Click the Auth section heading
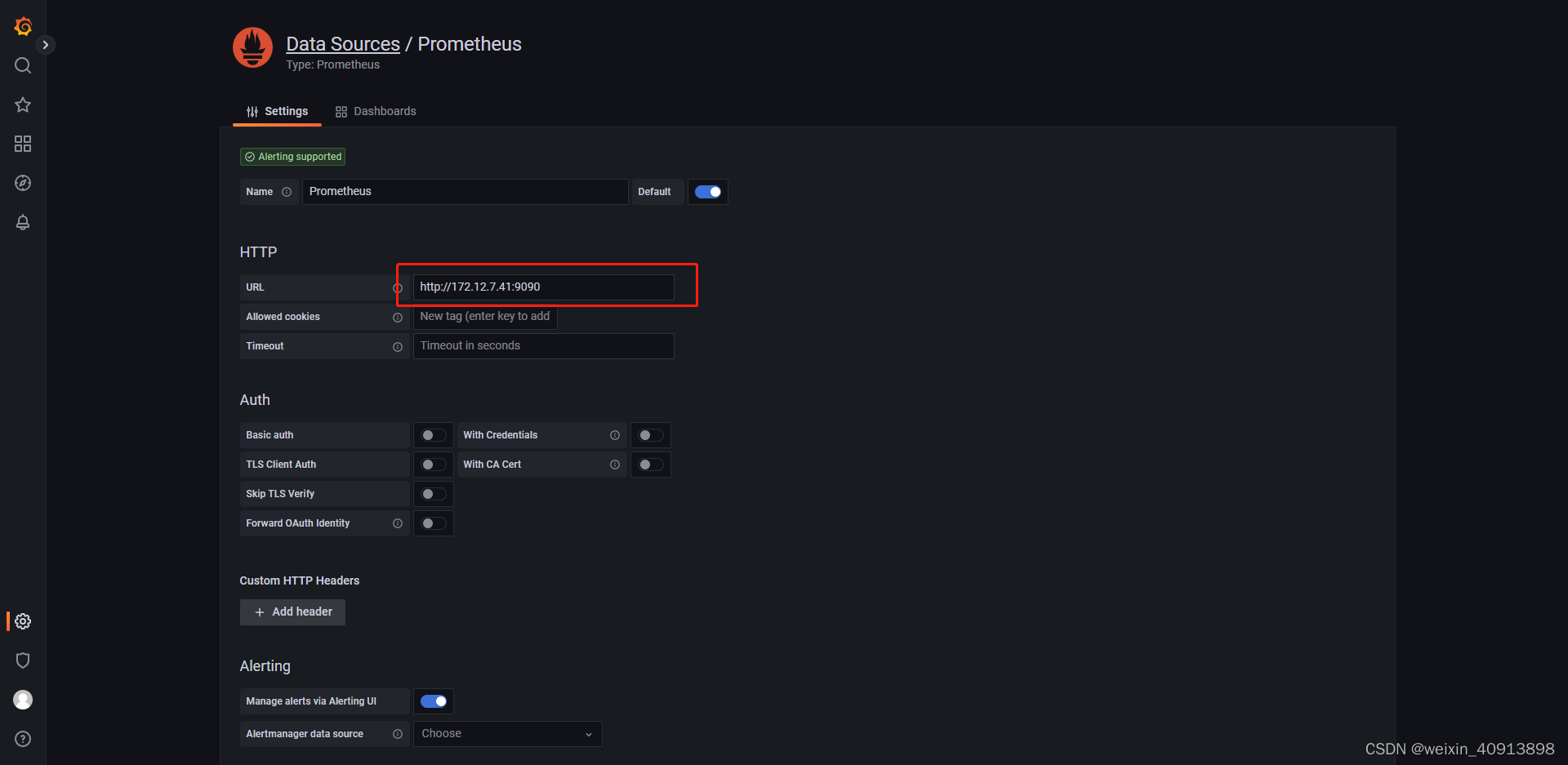The image size is (1568, 765). (x=255, y=400)
